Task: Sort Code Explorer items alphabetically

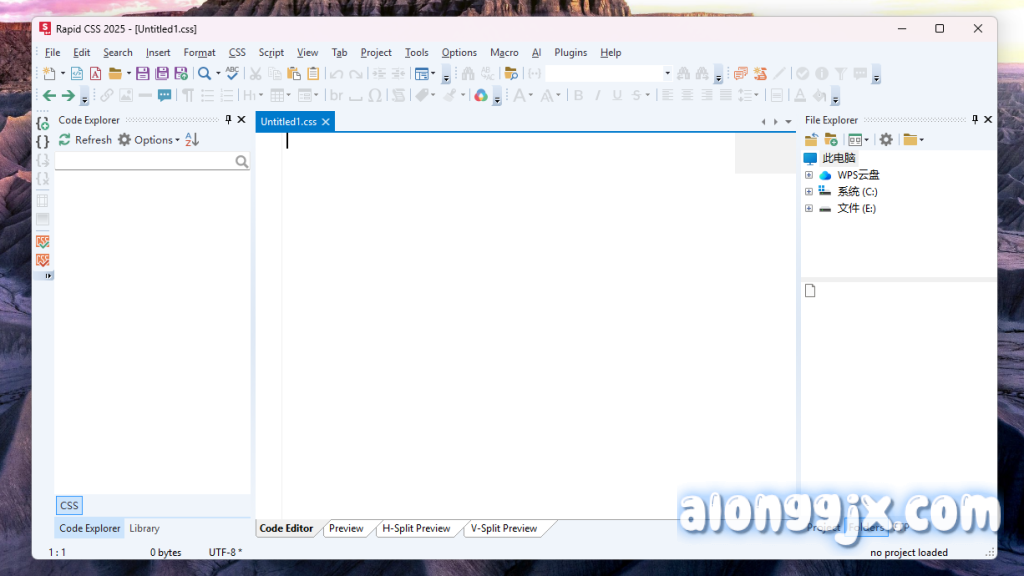Action: coord(192,140)
